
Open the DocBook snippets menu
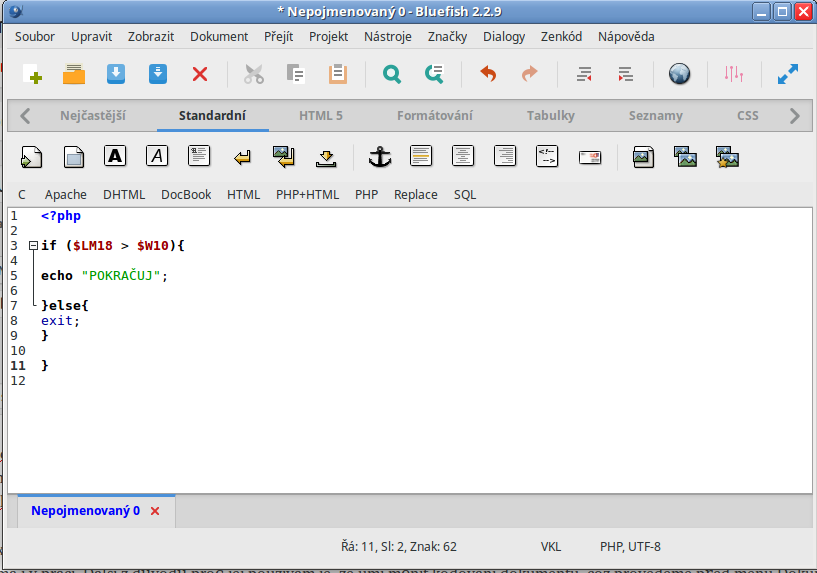186,195
